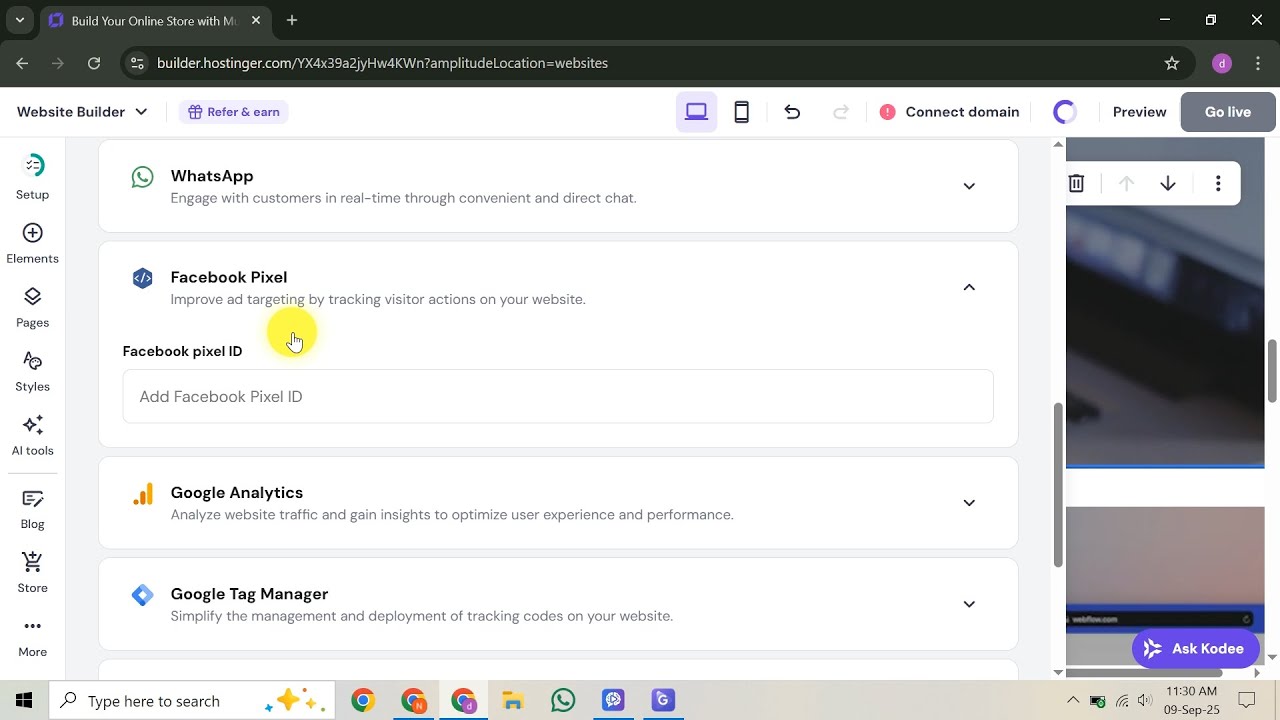Open the Blog section
The image size is (1280, 720).
32,509
